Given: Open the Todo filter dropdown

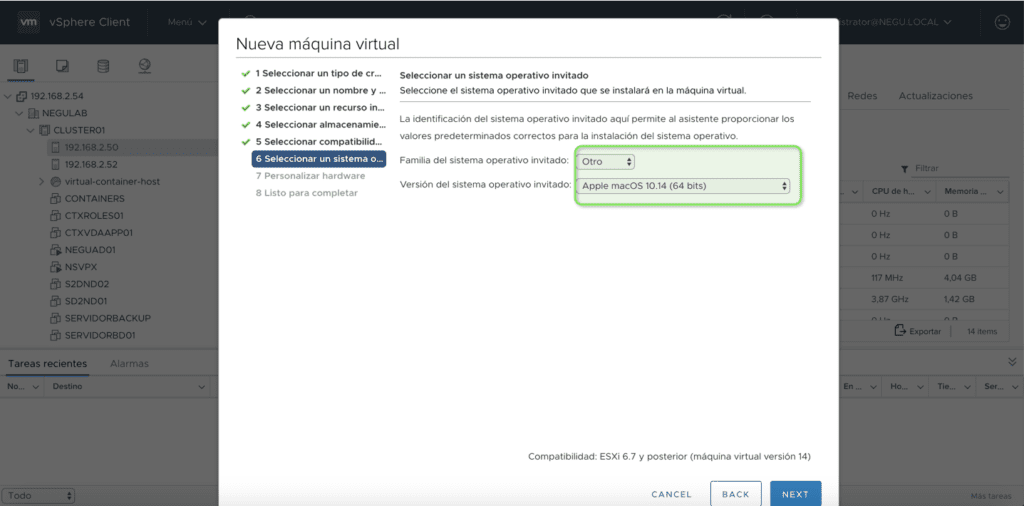Looking at the screenshot, I should click(38, 496).
